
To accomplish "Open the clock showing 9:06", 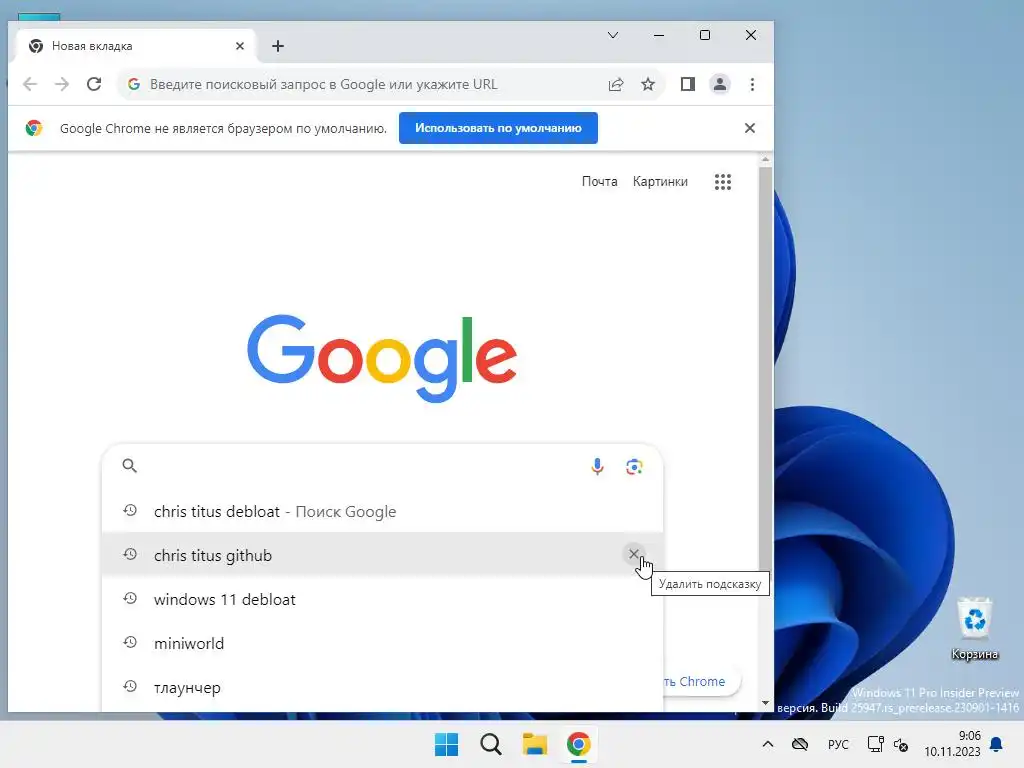I will [x=952, y=744].
